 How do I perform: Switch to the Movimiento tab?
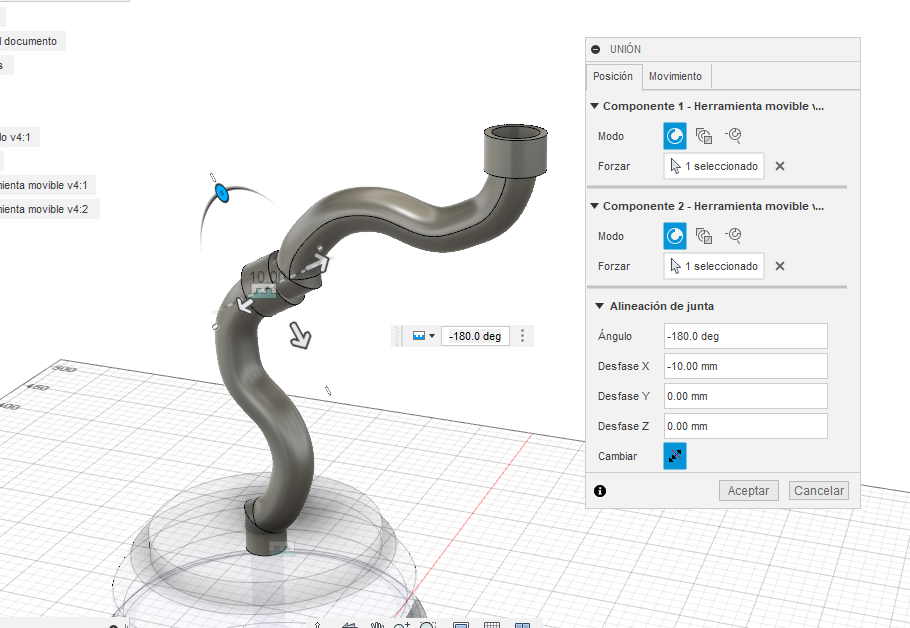click(x=675, y=76)
